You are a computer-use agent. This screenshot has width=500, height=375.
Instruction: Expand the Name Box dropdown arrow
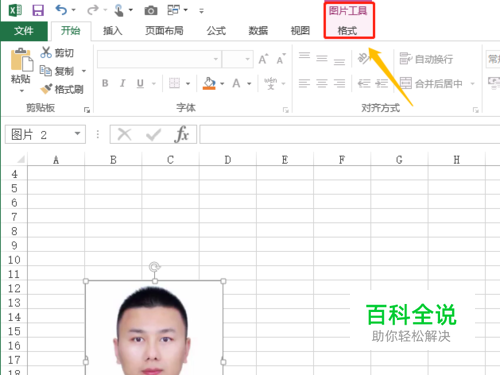click(x=78, y=134)
